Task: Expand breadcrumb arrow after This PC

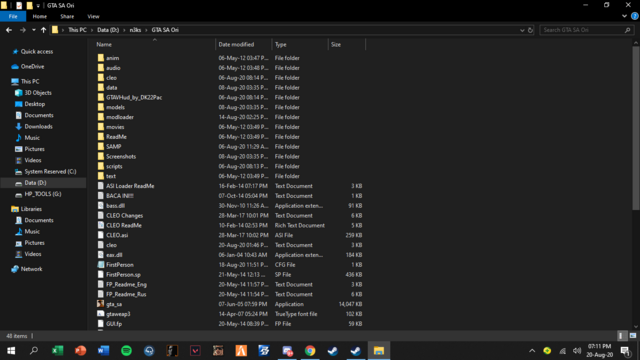Action: [92, 30]
